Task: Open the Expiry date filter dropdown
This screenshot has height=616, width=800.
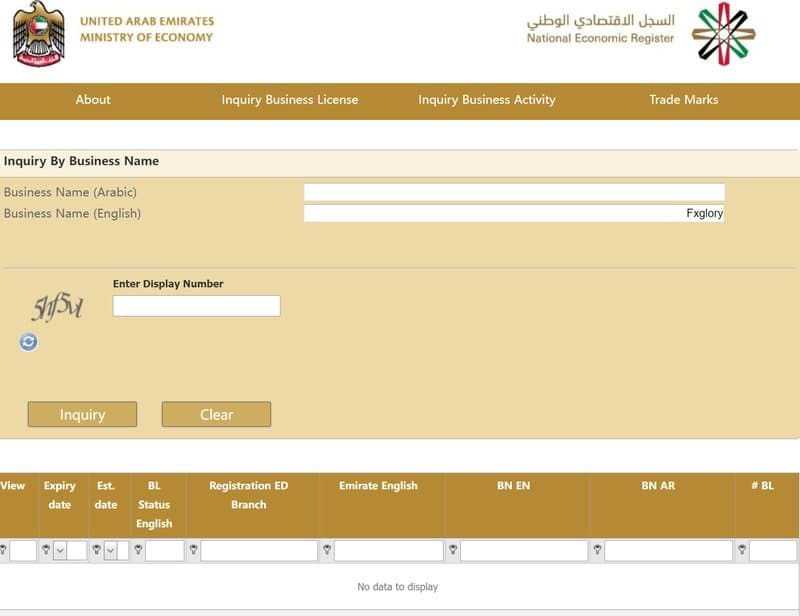Action: point(59,550)
